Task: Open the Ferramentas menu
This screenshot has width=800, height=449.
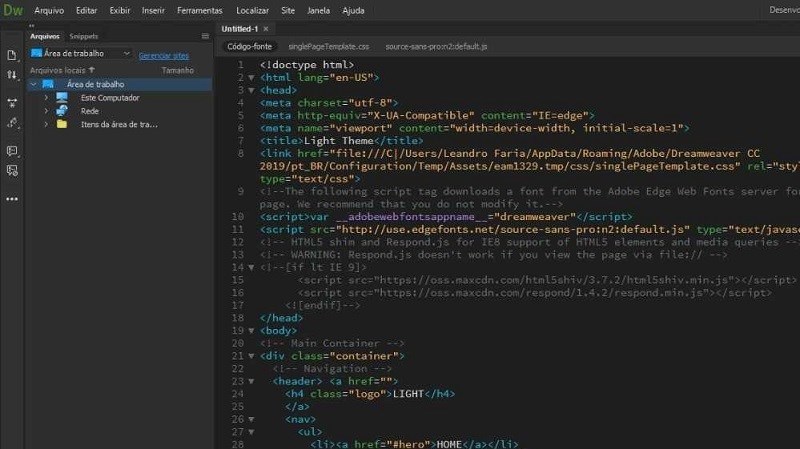Action: [199, 10]
